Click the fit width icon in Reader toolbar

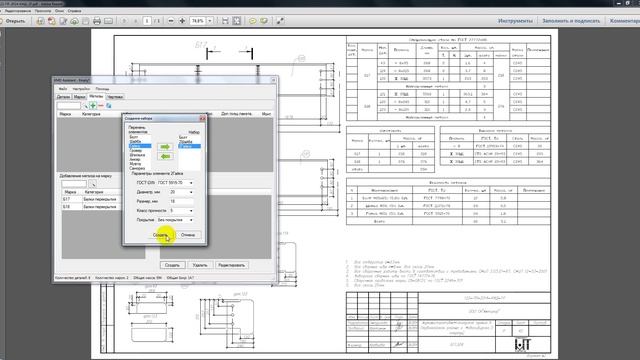225,21
